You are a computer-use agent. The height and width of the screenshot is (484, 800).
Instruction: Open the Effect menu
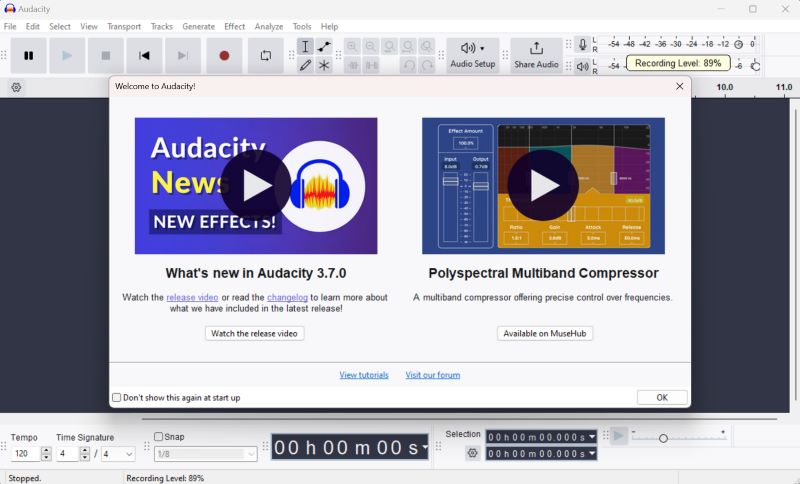pos(235,27)
